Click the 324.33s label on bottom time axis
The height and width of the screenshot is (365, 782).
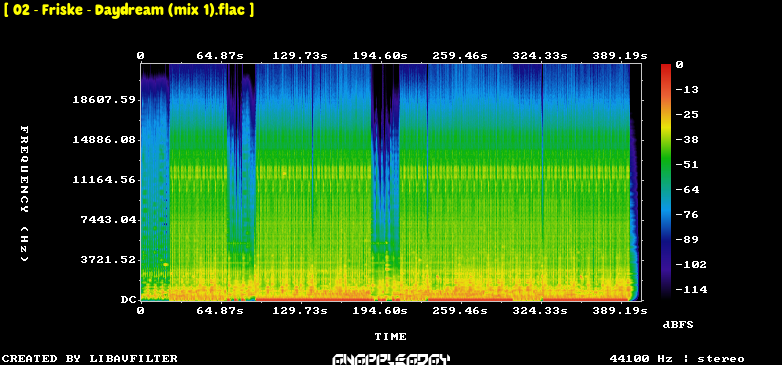pos(540,311)
